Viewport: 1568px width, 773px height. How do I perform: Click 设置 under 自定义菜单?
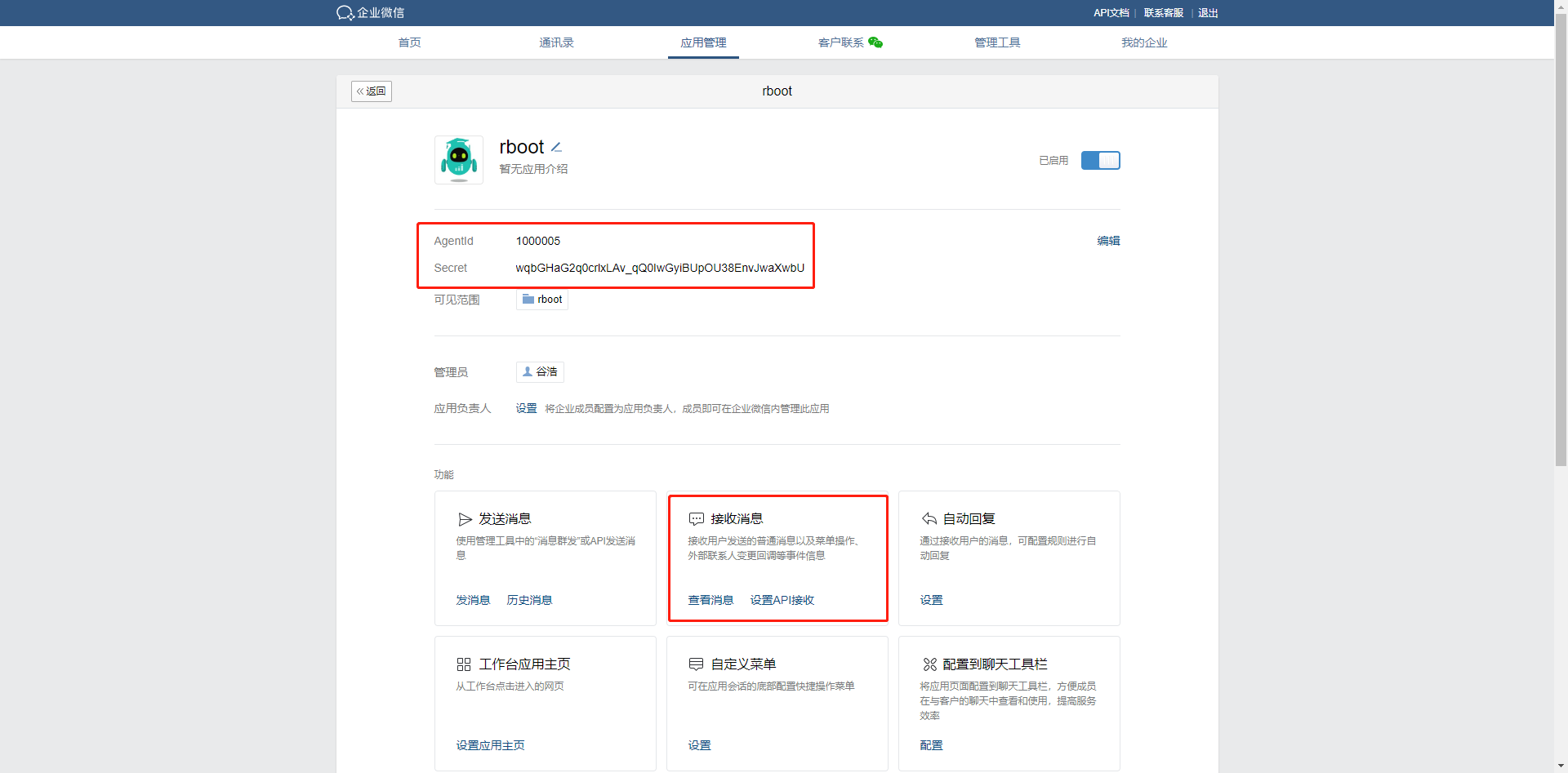(x=699, y=745)
